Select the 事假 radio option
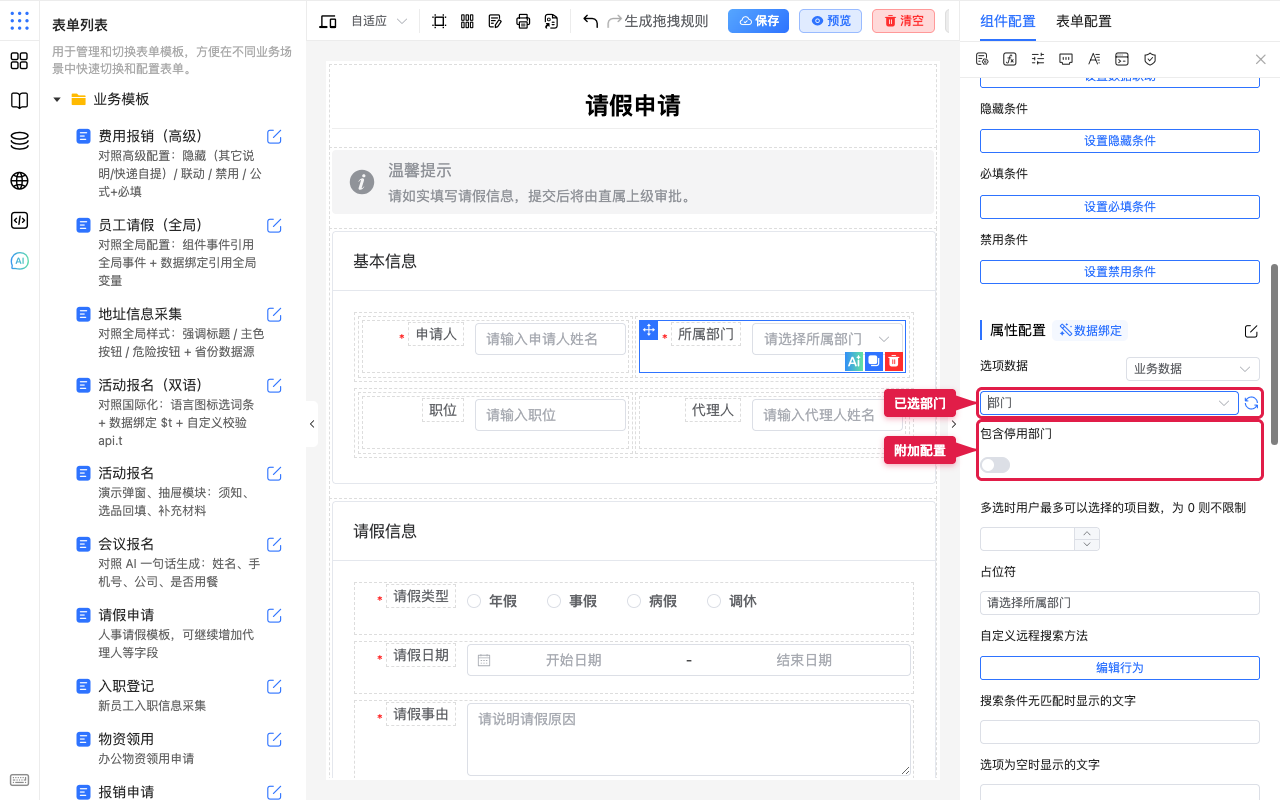Screen dimensions: 1280x800 (x=571, y=601)
